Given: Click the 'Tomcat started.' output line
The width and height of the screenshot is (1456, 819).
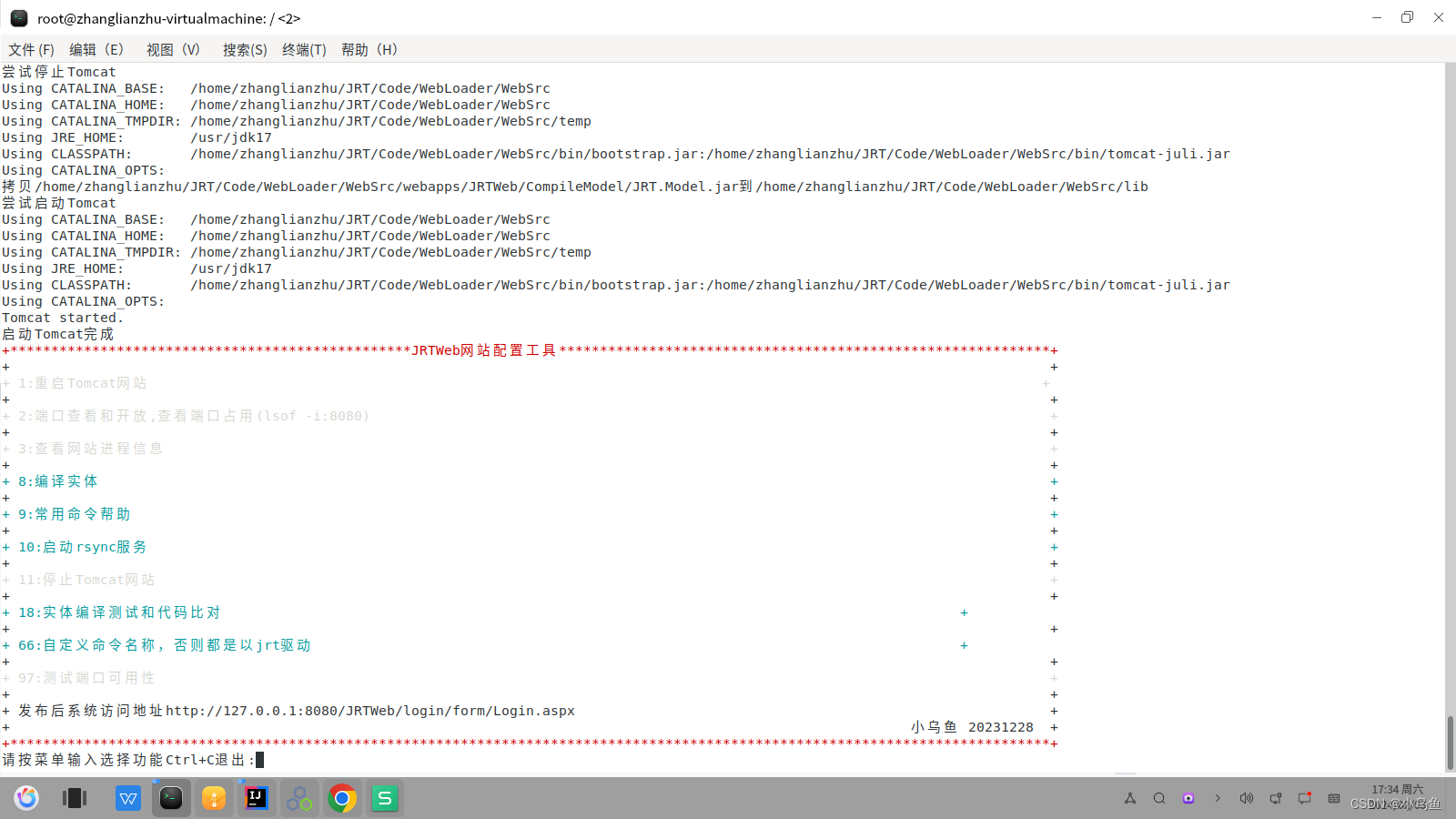Looking at the screenshot, I should click(63, 318).
